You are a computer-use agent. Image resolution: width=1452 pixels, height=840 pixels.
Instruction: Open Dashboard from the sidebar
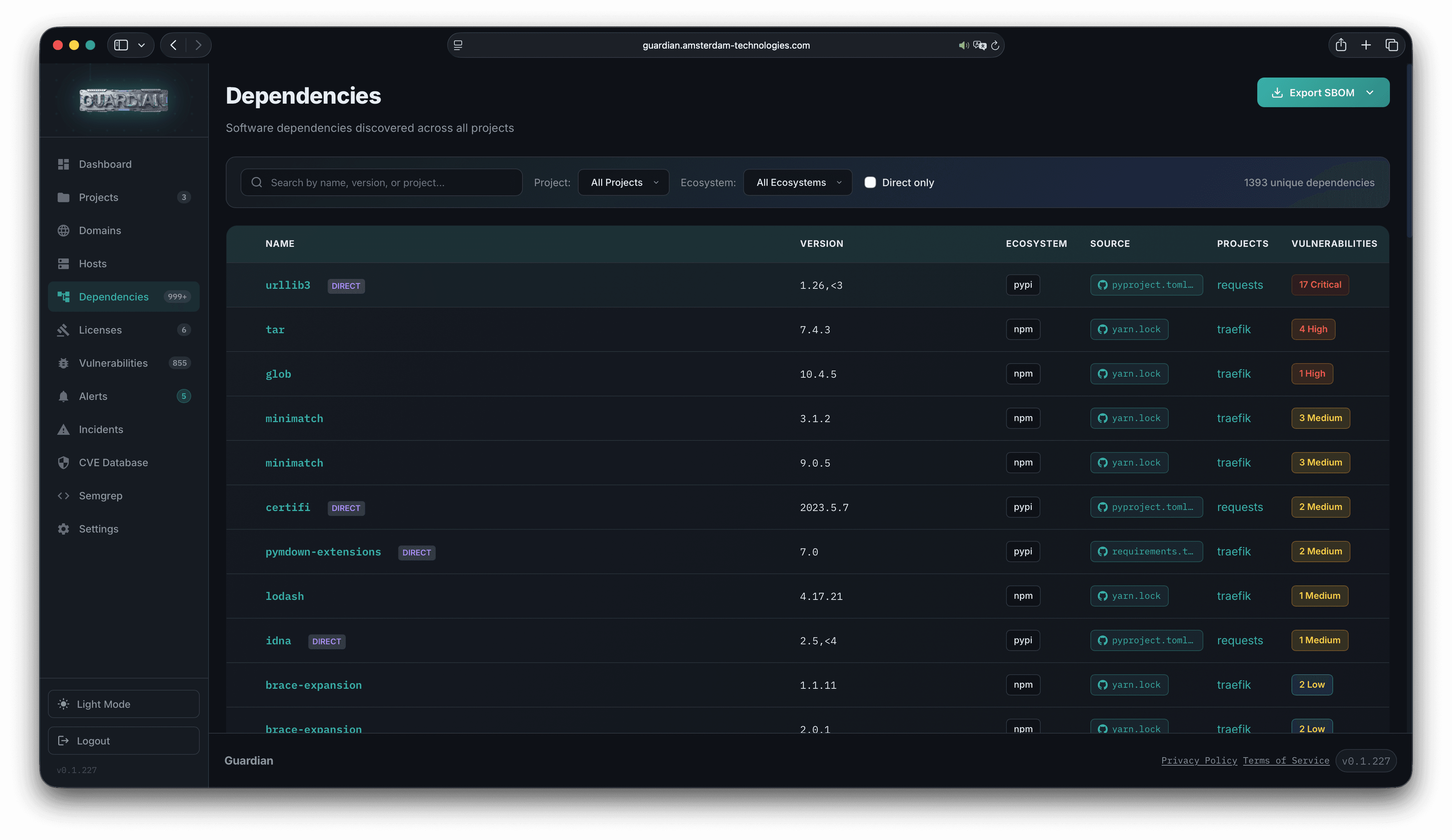[x=123, y=164]
